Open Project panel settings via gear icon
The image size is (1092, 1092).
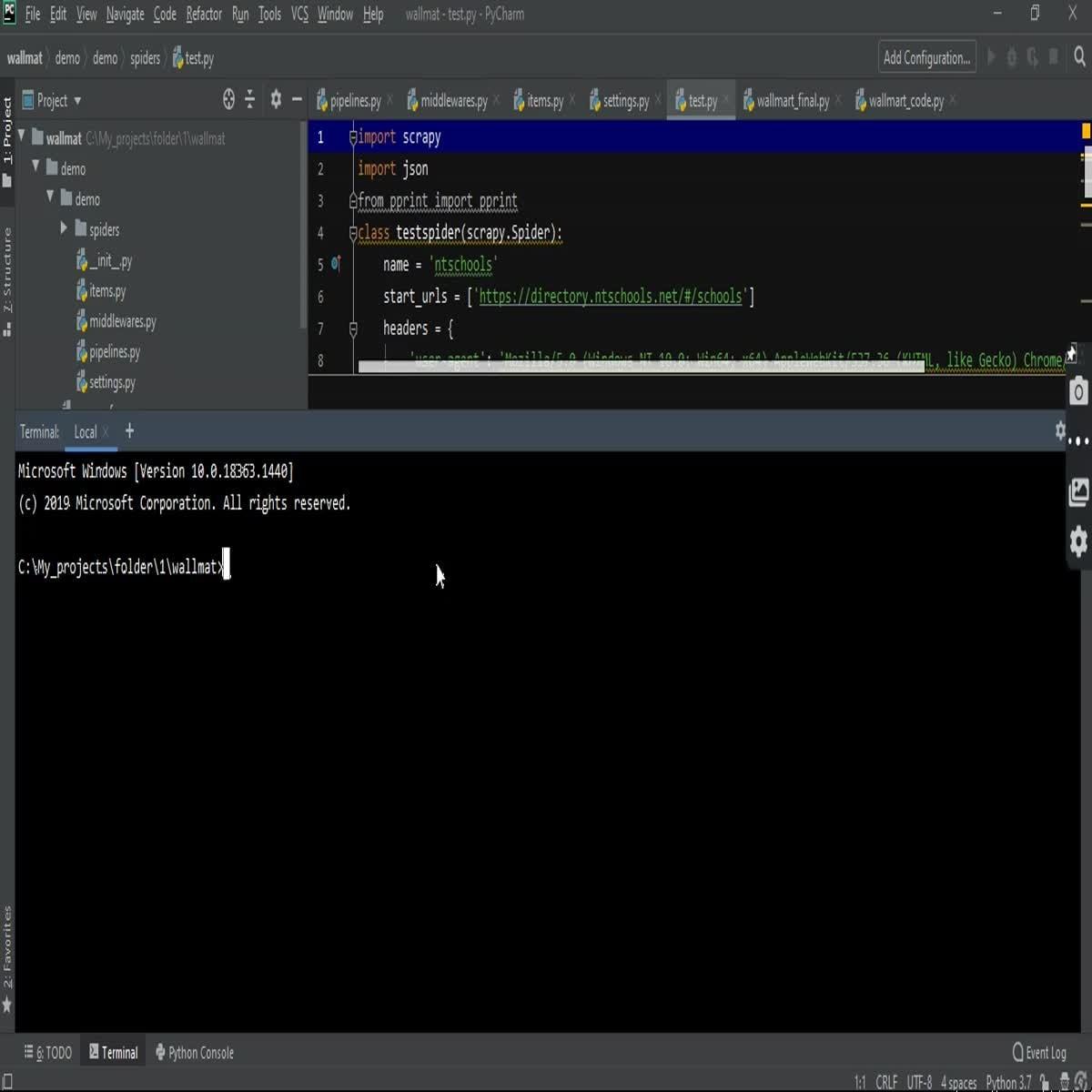point(276,100)
